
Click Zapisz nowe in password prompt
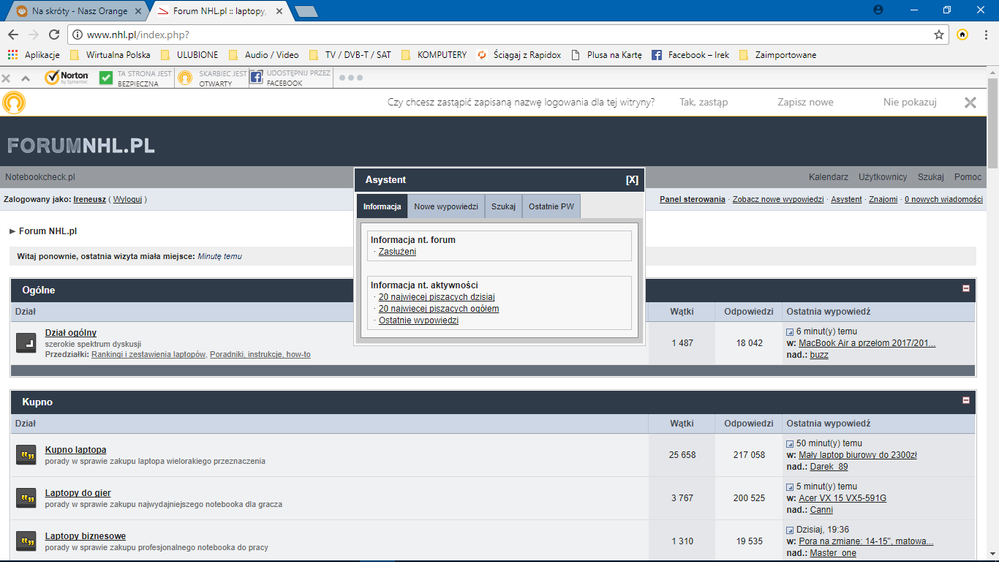coord(805,102)
